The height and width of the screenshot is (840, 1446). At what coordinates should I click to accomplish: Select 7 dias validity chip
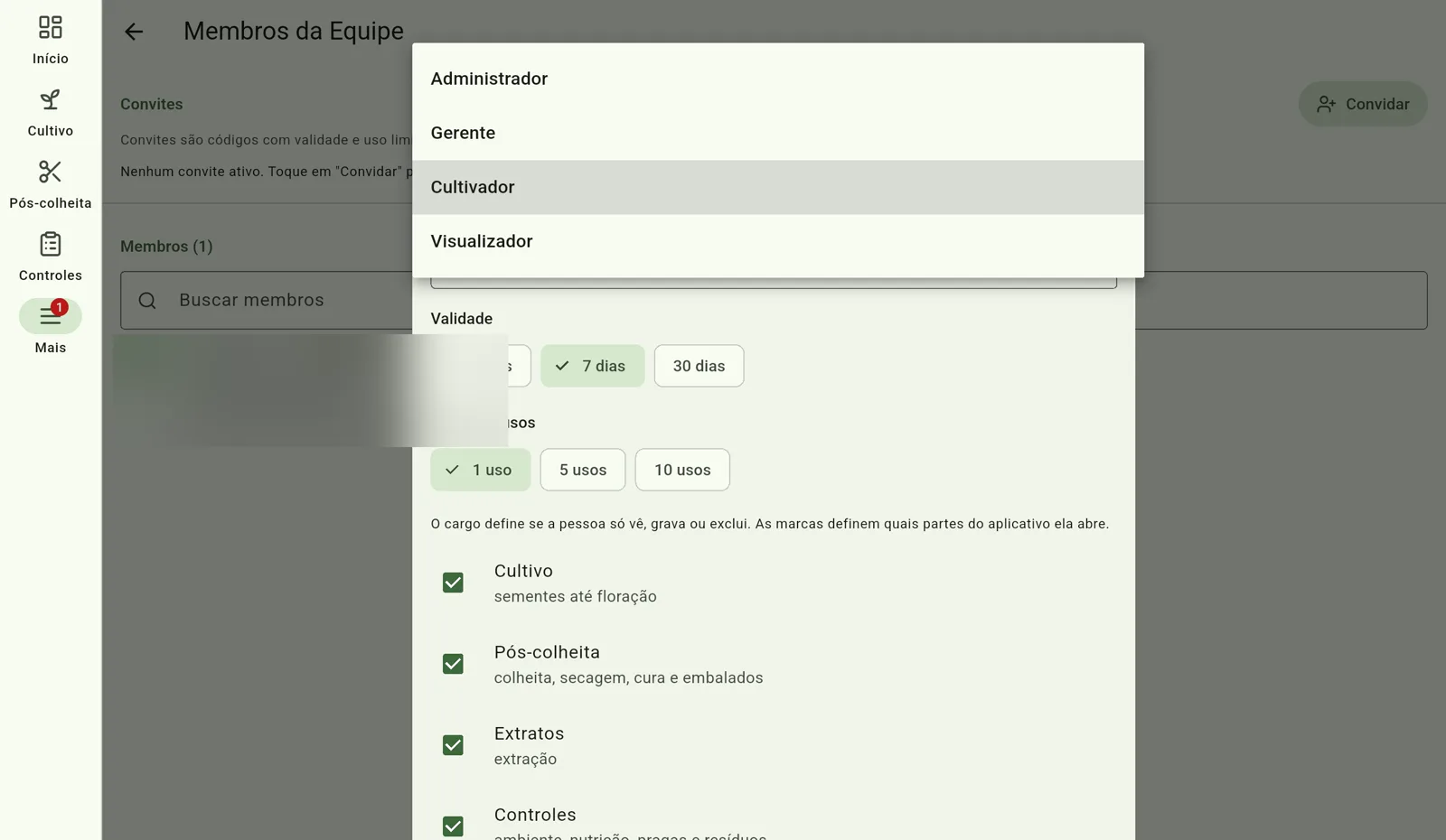coord(593,366)
